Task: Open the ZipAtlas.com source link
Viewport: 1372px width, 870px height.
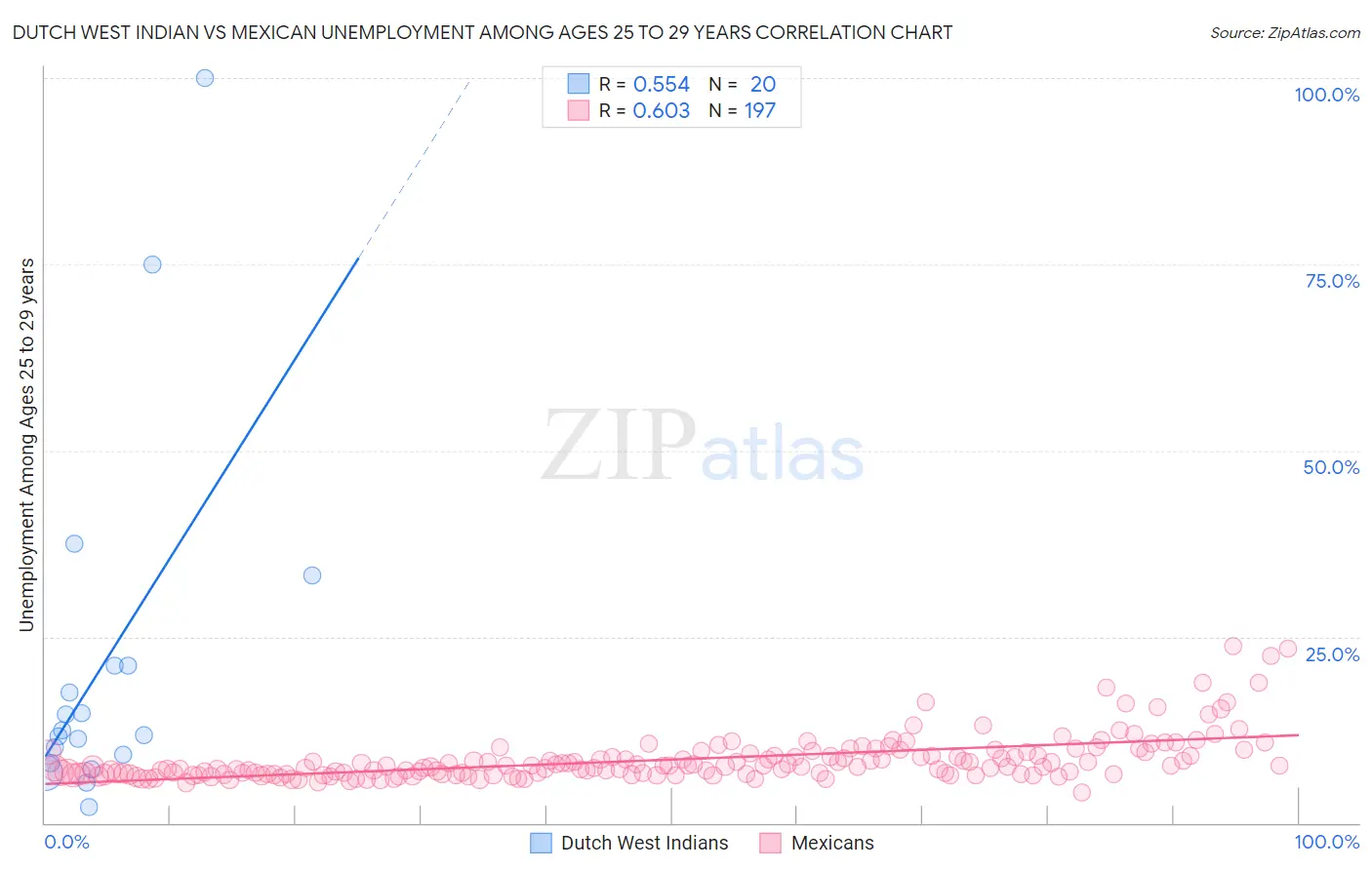Action: point(1285,32)
